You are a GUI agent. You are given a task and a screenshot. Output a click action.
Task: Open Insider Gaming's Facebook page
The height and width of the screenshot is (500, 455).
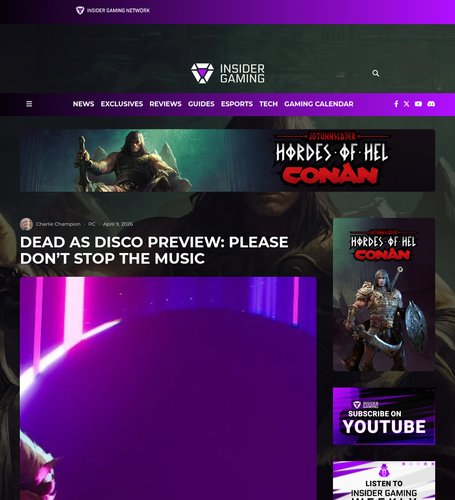tap(396, 104)
